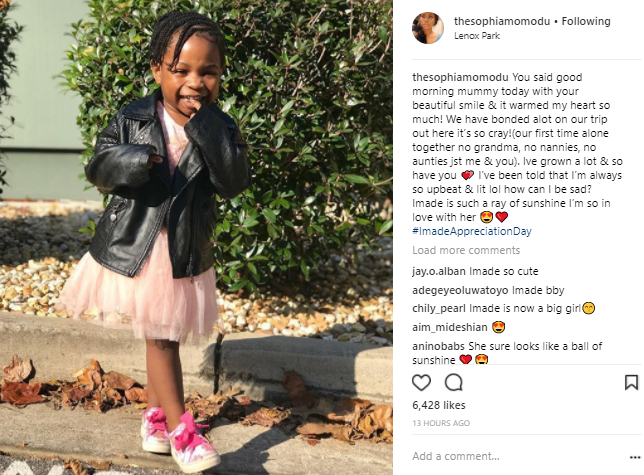This screenshot has width=644, height=475.
Task: Like the post with the heart icon
Action: (421, 383)
